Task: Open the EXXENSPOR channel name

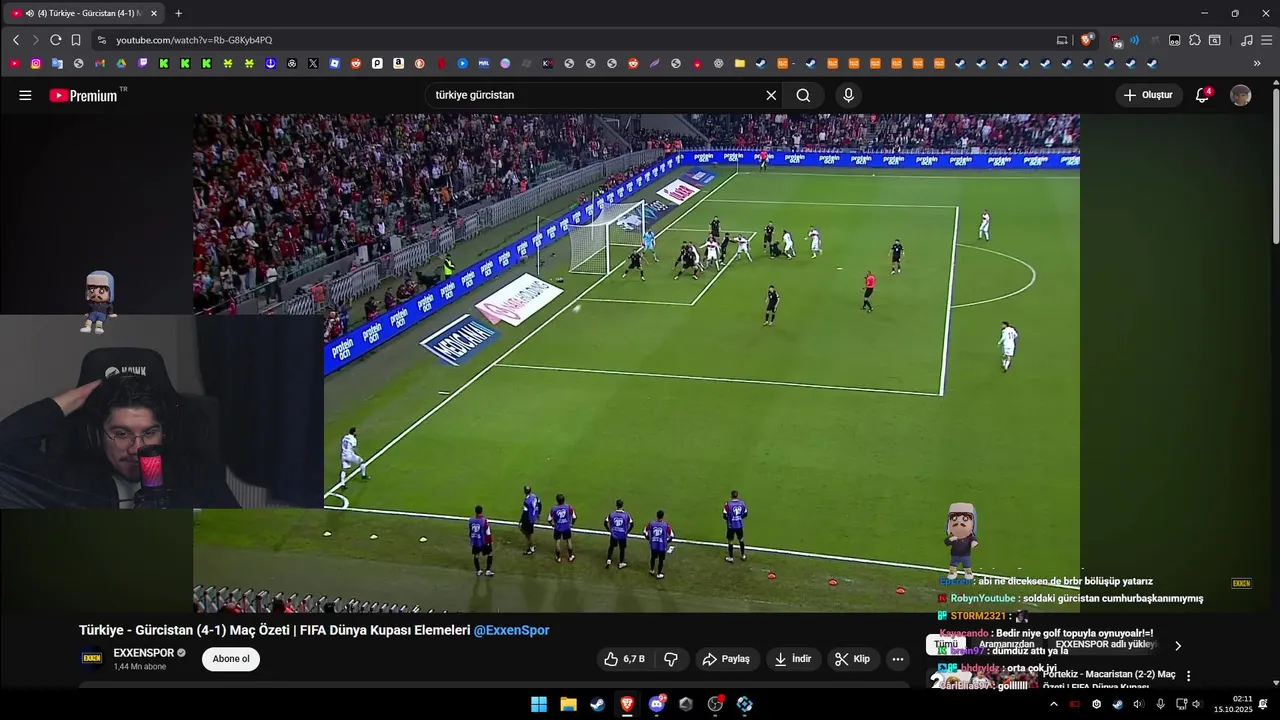Action: point(144,653)
